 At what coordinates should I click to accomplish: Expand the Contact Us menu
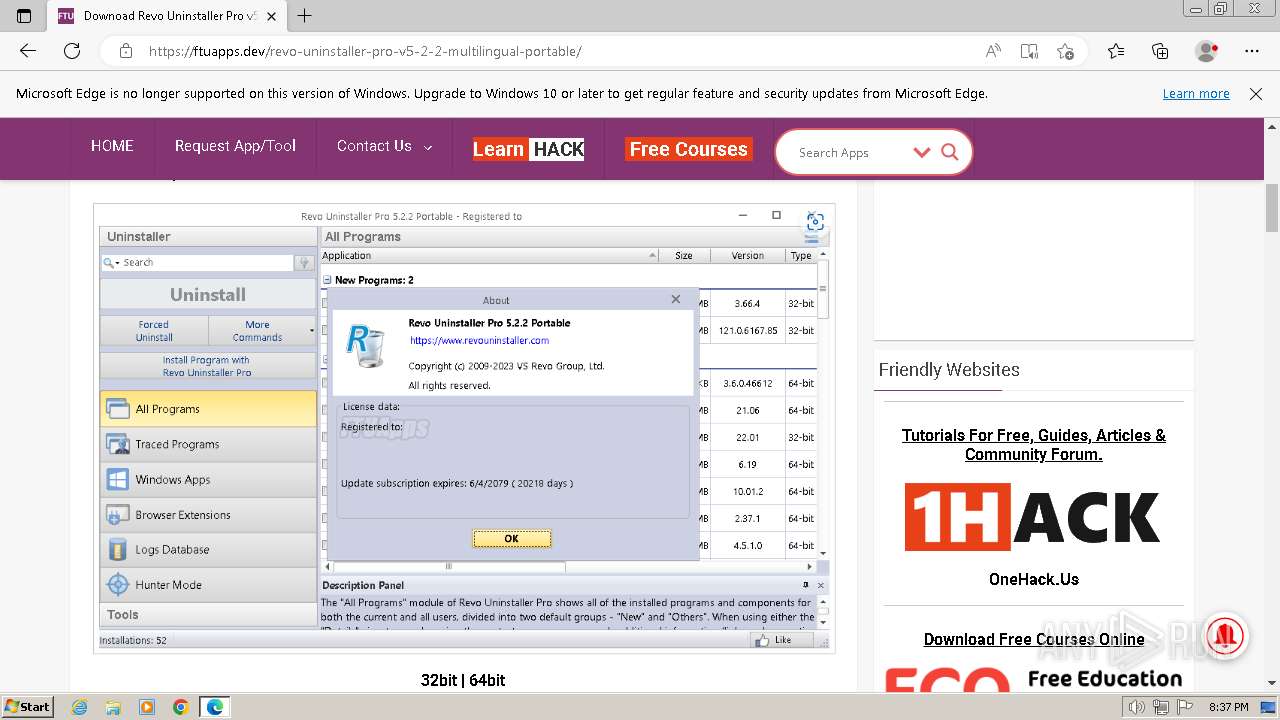pos(384,146)
